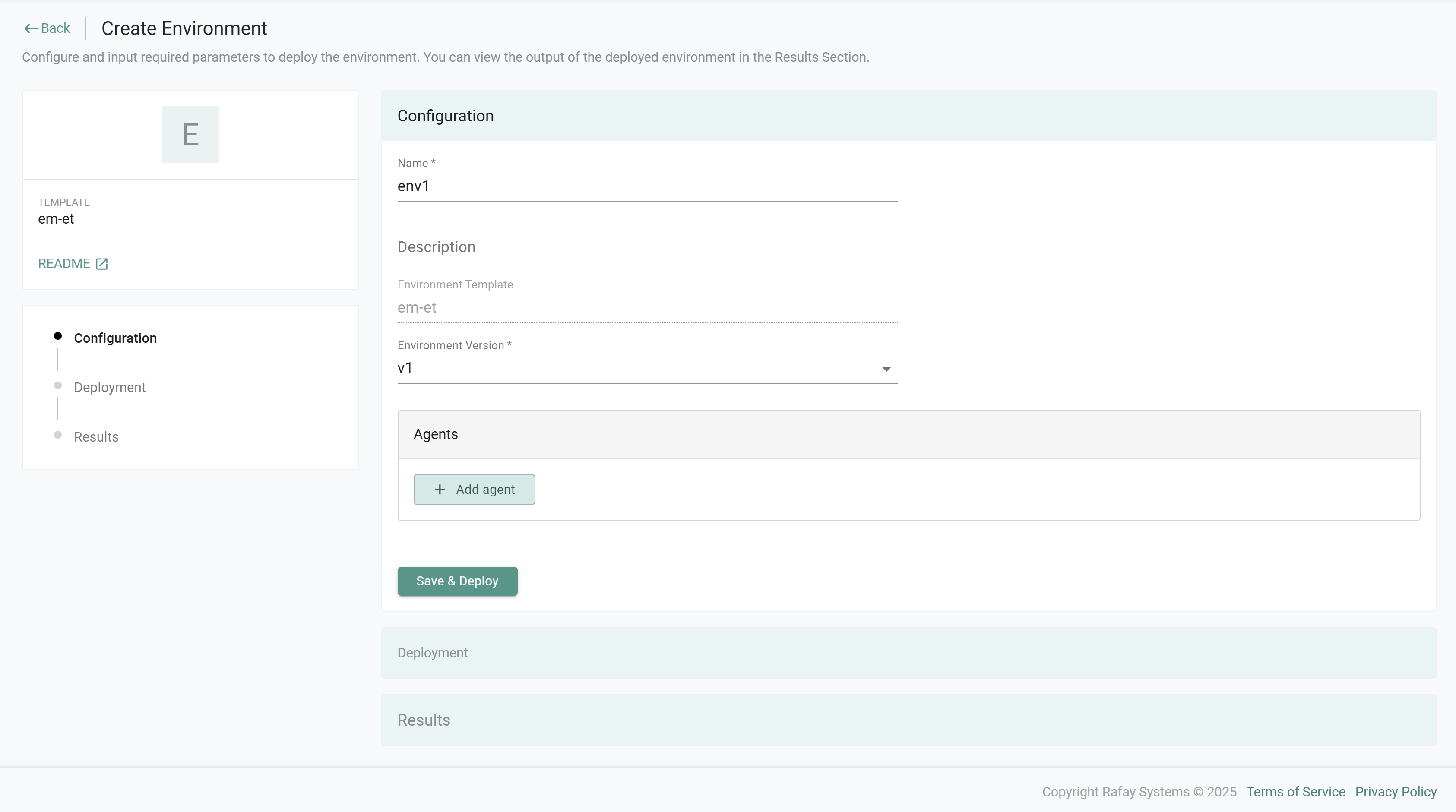Open README external link icon
The width and height of the screenshot is (1456, 812).
point(102,264)
